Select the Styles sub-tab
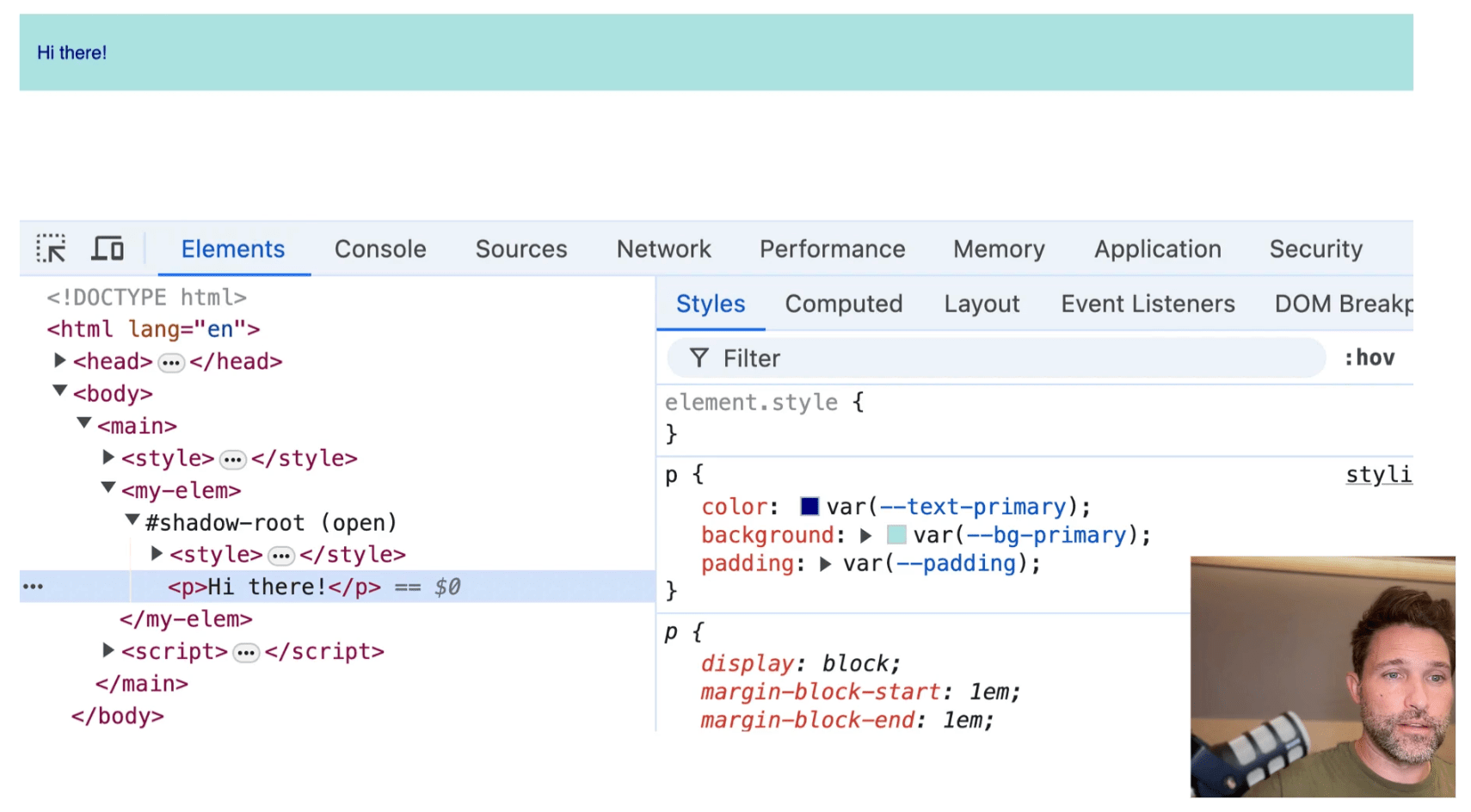Viewport: 1471px width, 812px height. tap(711, 304)
